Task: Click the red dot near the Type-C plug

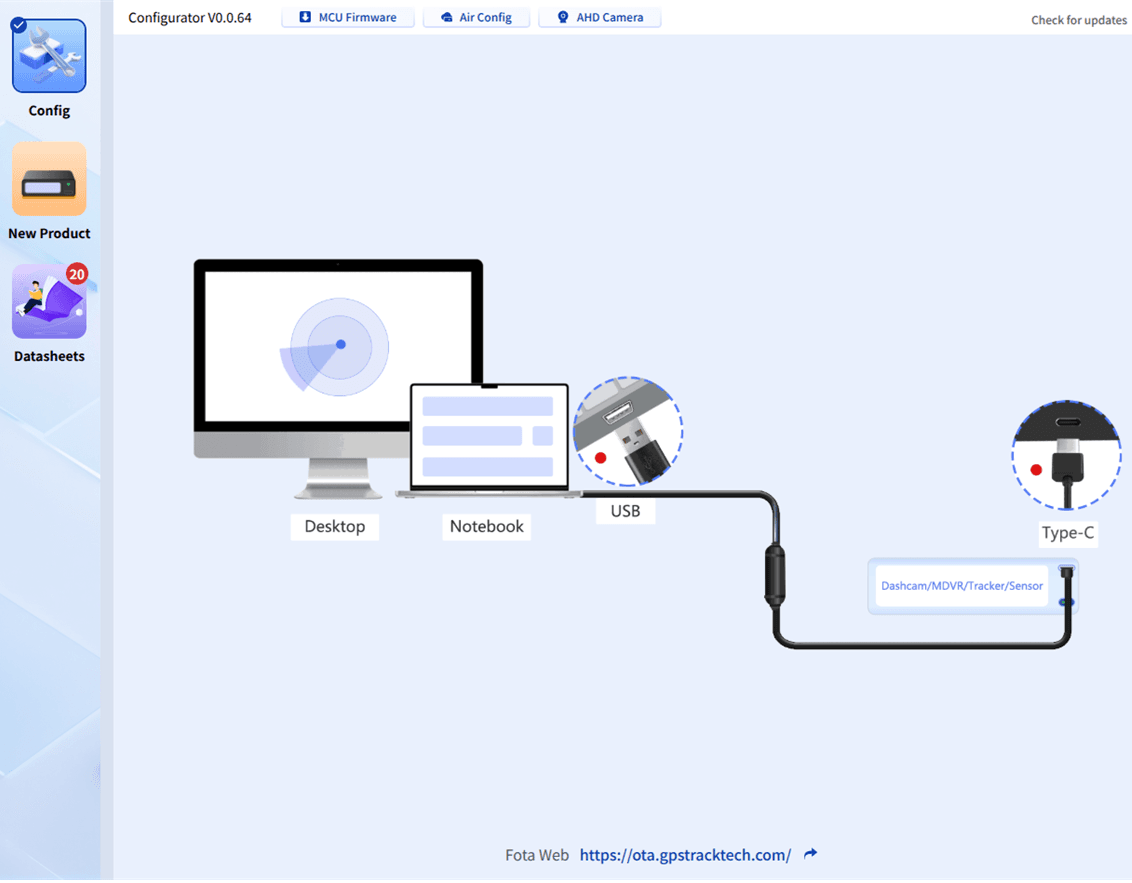Action: tap(1037, 467)
